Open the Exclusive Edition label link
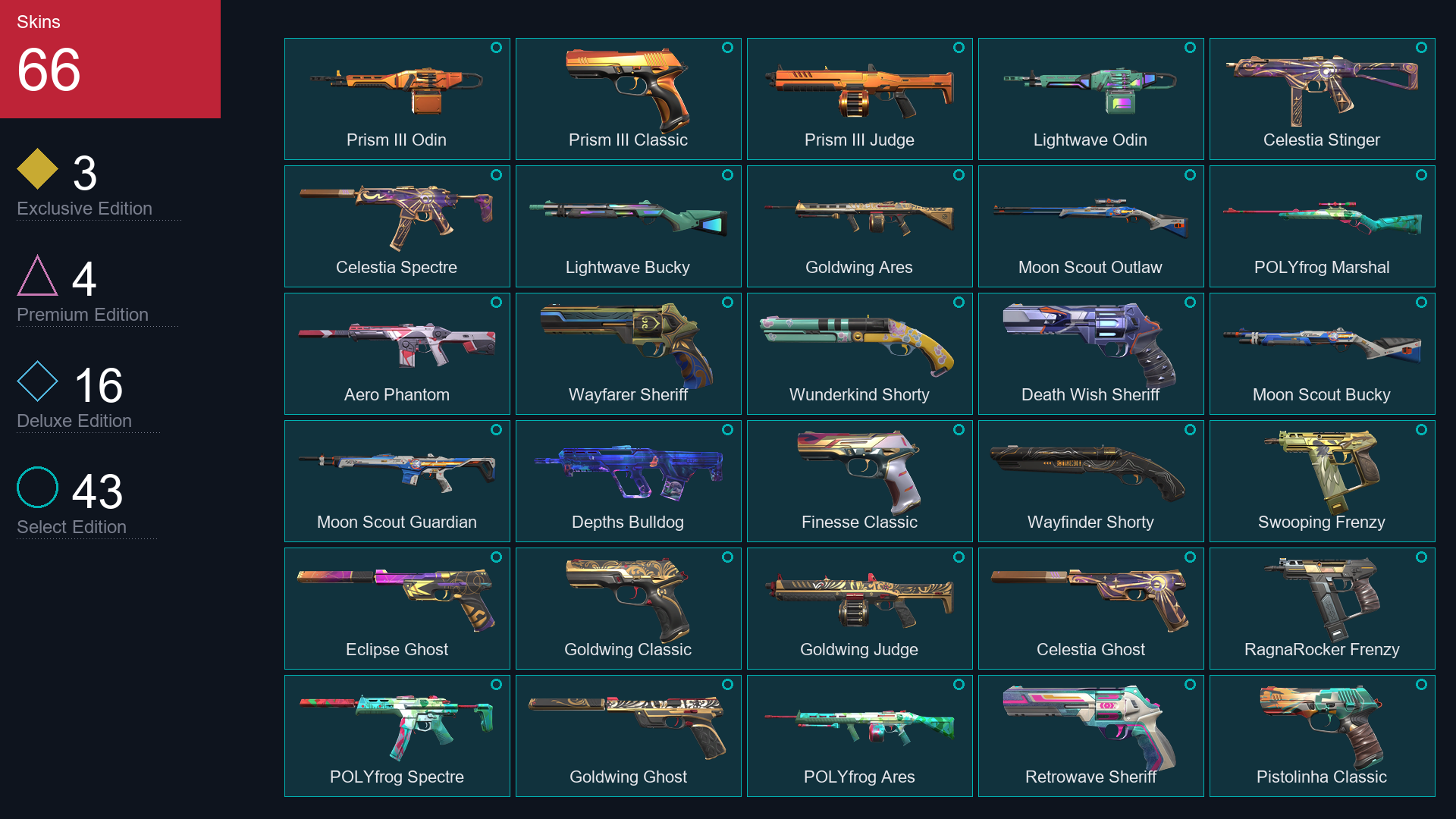This screenshot has width=1456, height=819. (x=84, y=209)
